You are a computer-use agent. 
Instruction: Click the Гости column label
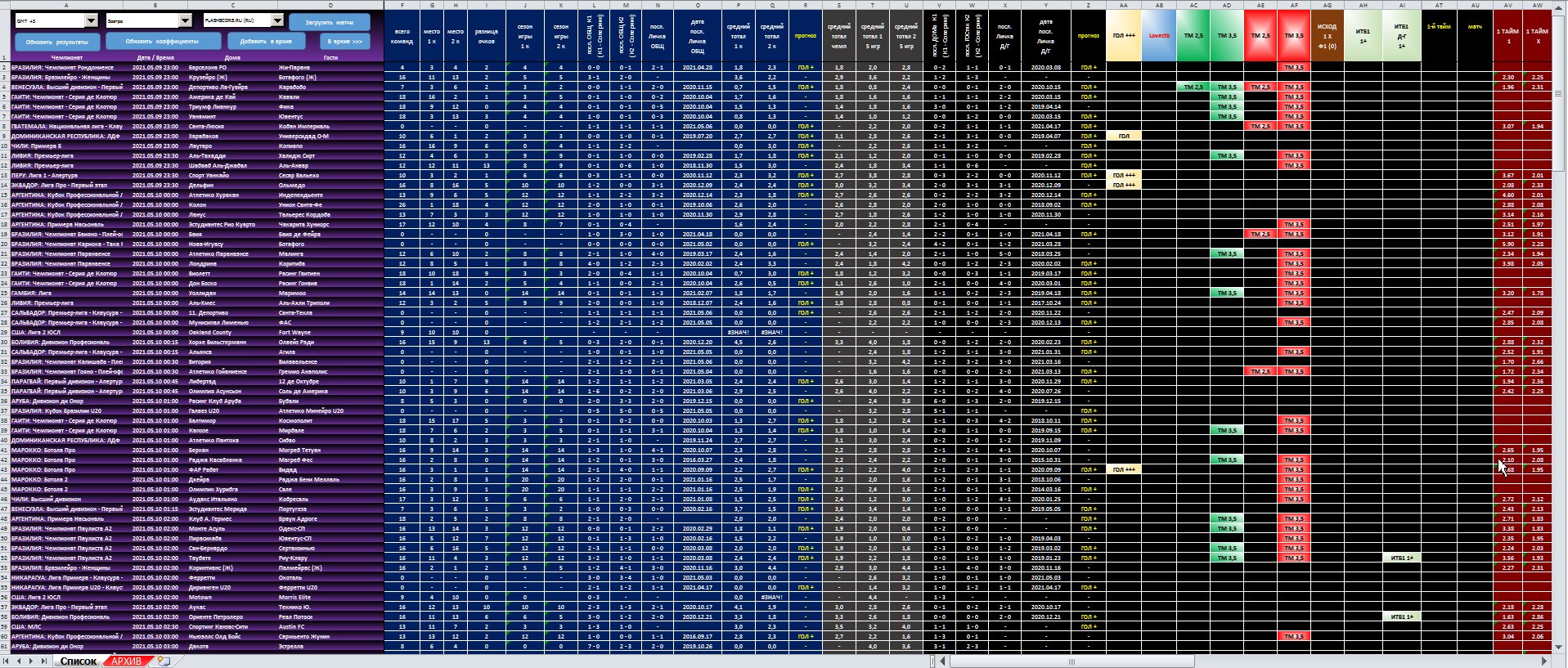click(x=330, y=57)
